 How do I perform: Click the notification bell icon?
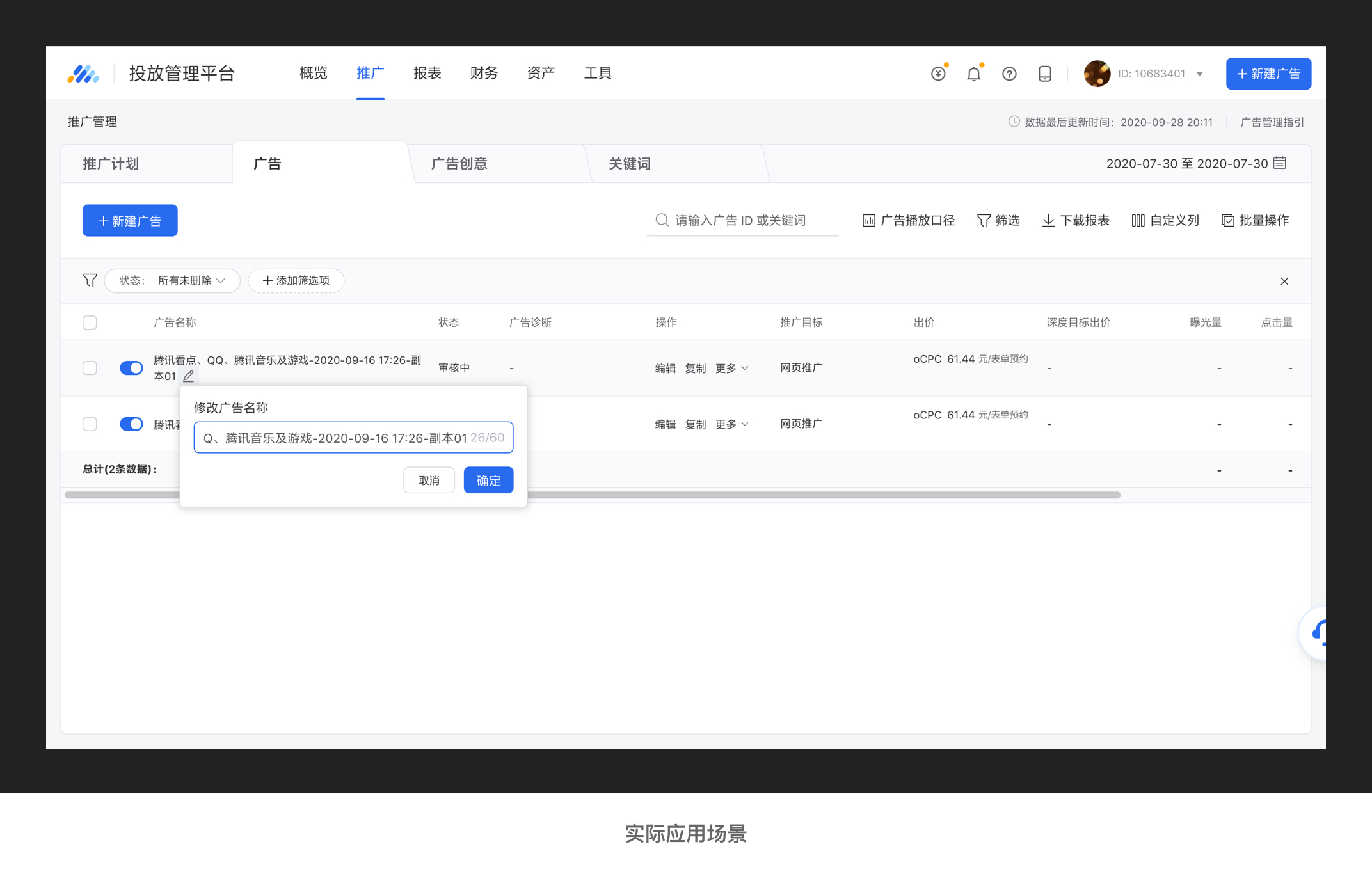973,74
